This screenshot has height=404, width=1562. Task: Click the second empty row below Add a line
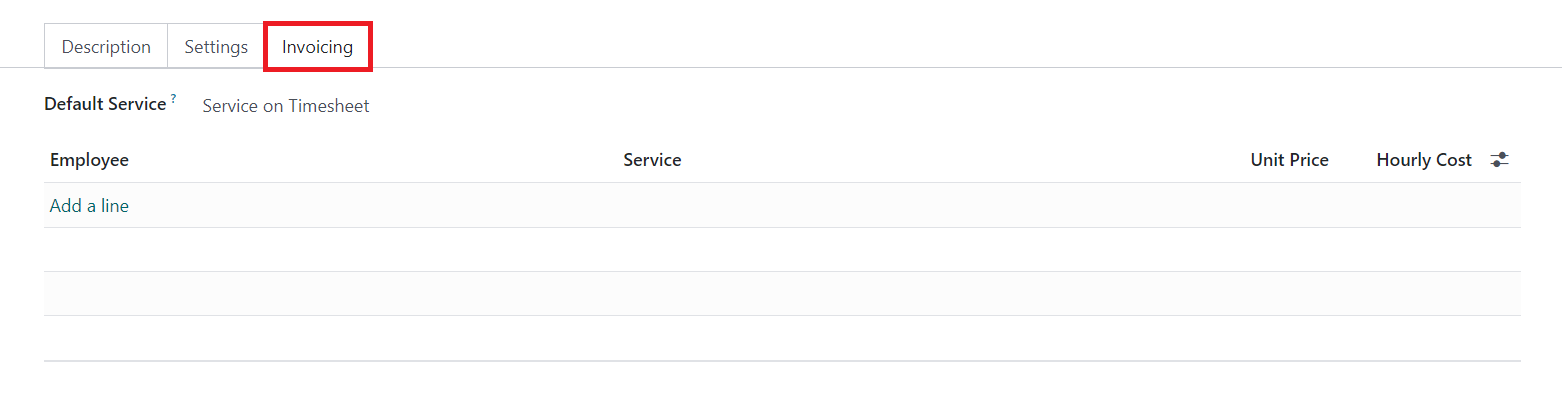(780, 294)
